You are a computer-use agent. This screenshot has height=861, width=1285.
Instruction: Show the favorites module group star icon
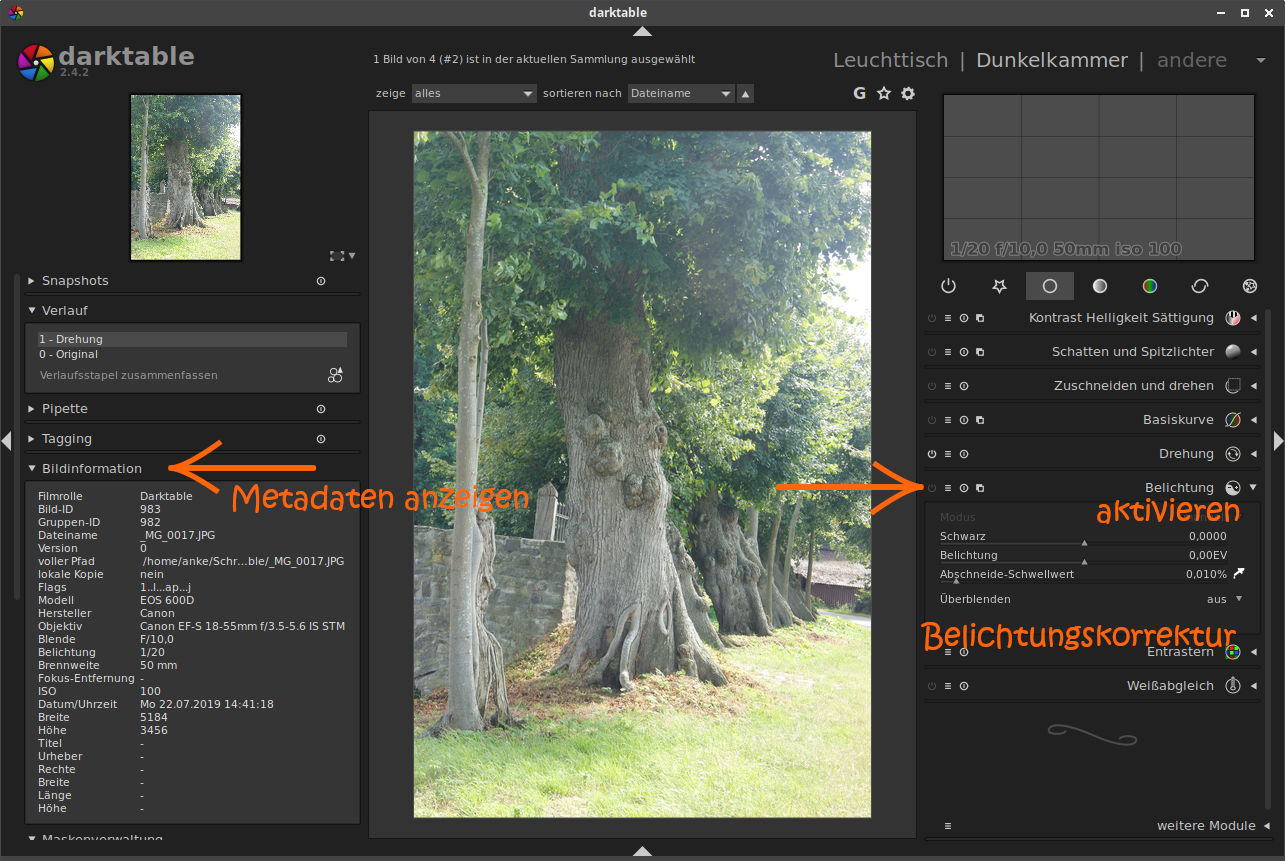pyautogui.click(x=999, y=286)
